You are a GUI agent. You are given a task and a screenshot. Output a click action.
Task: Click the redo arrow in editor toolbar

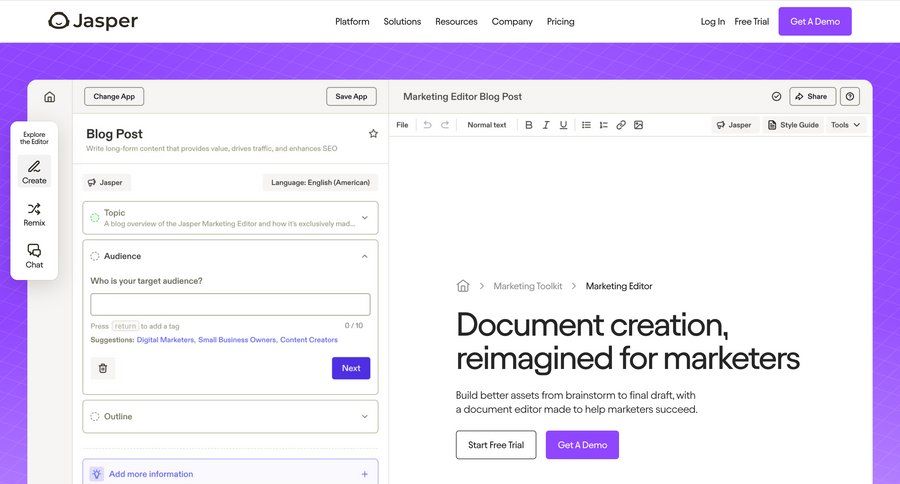(x=445, y=125)
